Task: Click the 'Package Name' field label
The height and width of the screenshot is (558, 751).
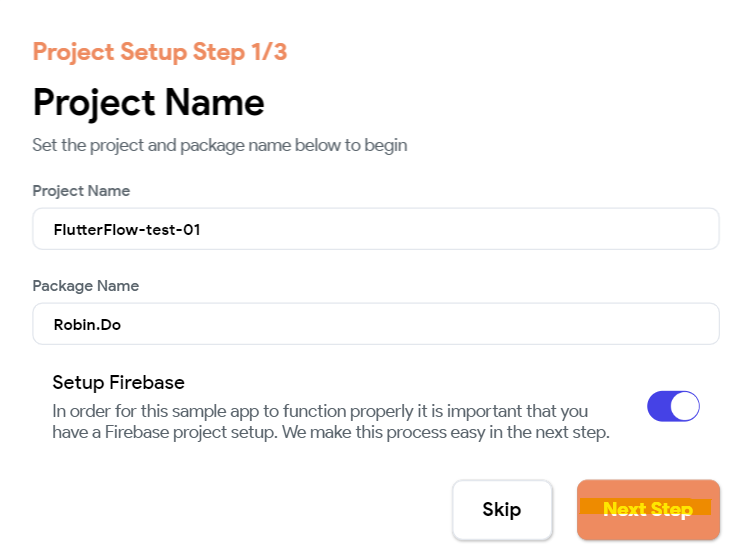Action: pos(85,286)
